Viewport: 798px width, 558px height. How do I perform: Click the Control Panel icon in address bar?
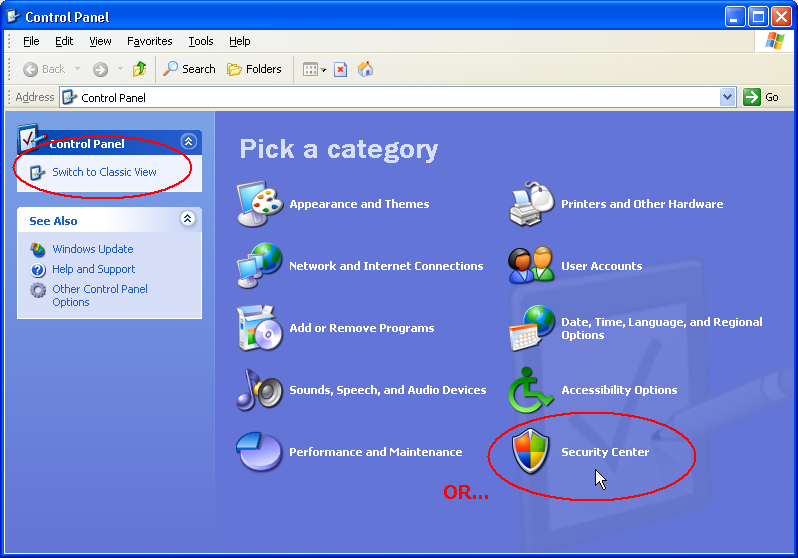pyautogui.click(x=70, y=97)
